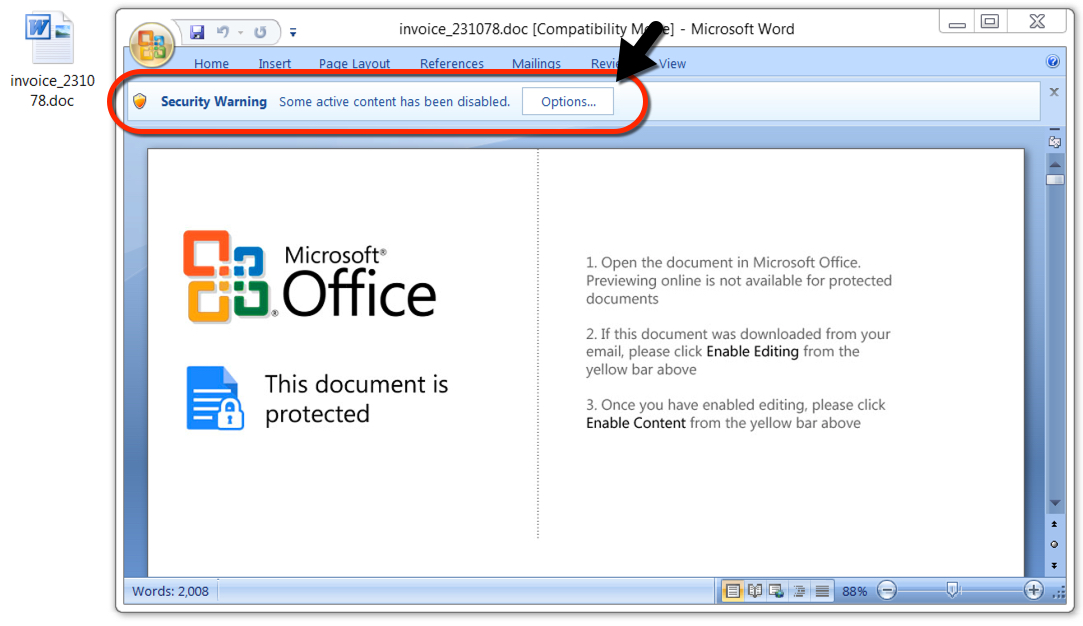Click the Next Page double-arrow button

coord(1054,565)
